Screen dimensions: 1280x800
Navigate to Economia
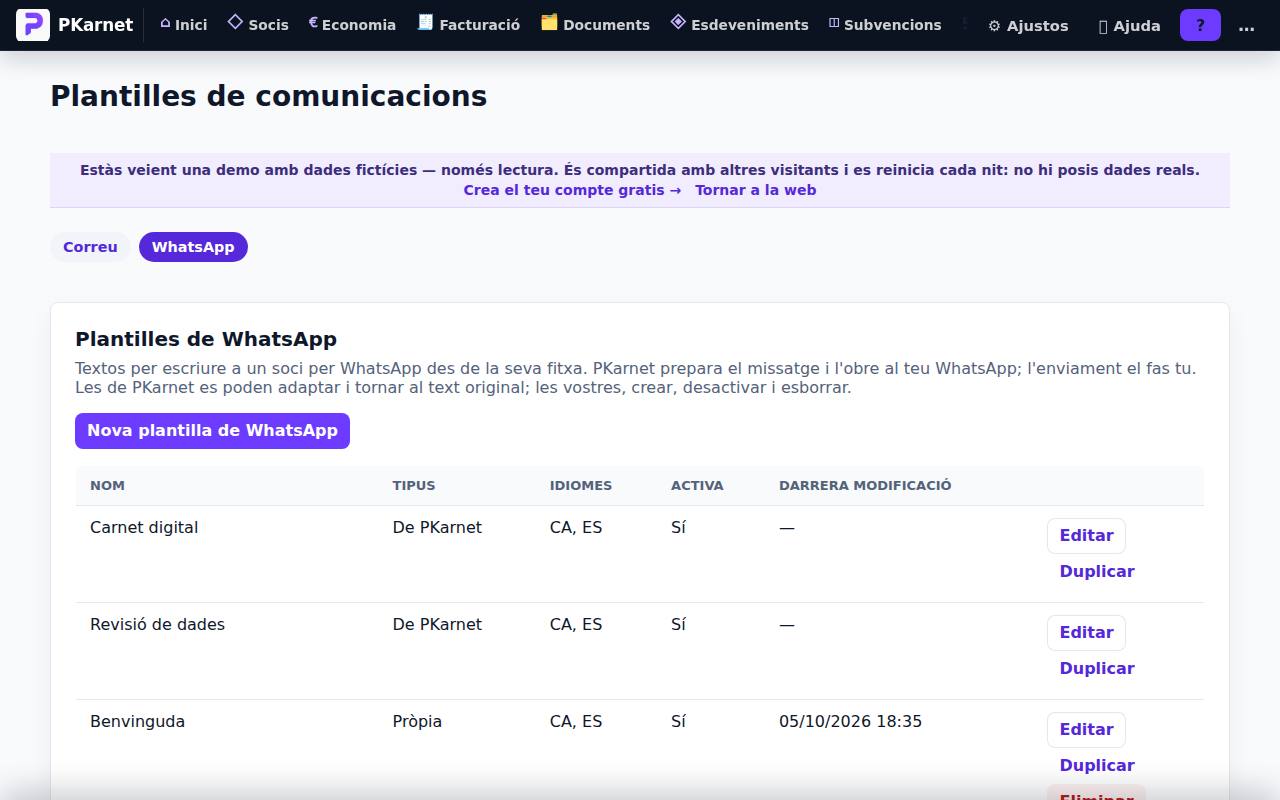click(x=352, y=25)
